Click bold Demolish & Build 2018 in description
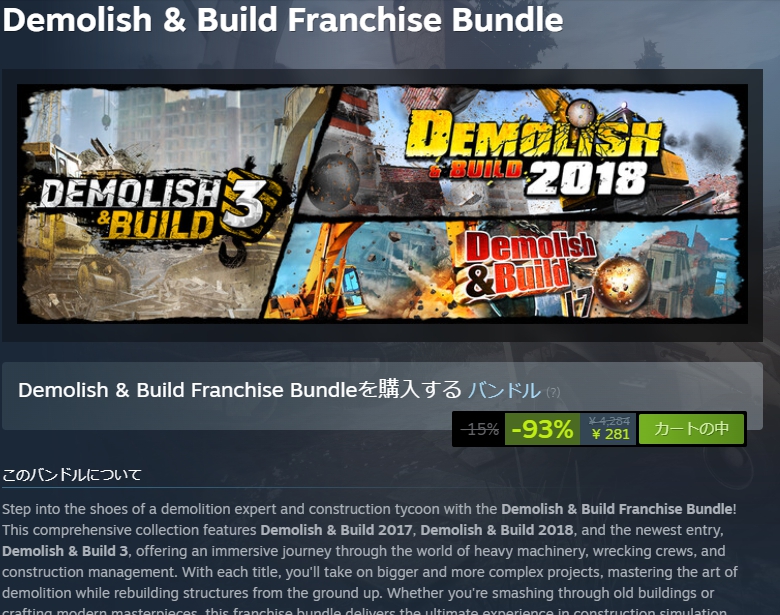This screenshot has height=615, width=780. tap(496, 530)
